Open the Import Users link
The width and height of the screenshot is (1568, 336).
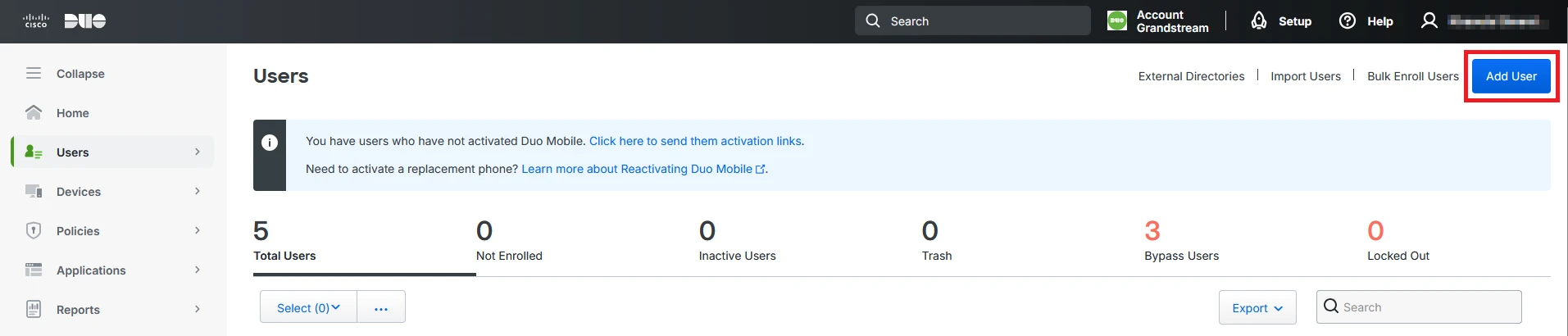click(1306, 76)
